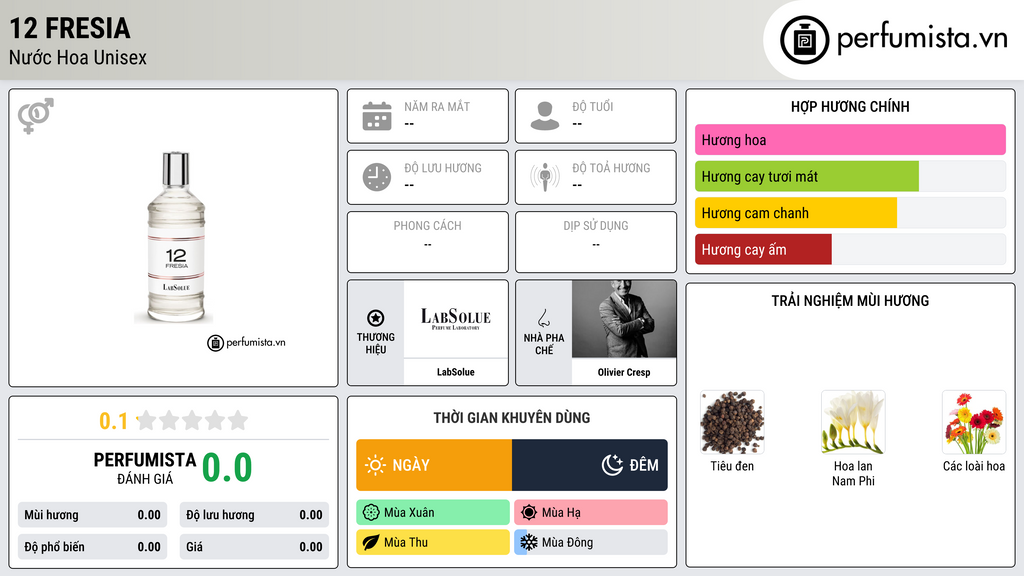
Task: Click the Hương cay tươi mát green bar
Action: pyautogui.click(x=807, y=176)
